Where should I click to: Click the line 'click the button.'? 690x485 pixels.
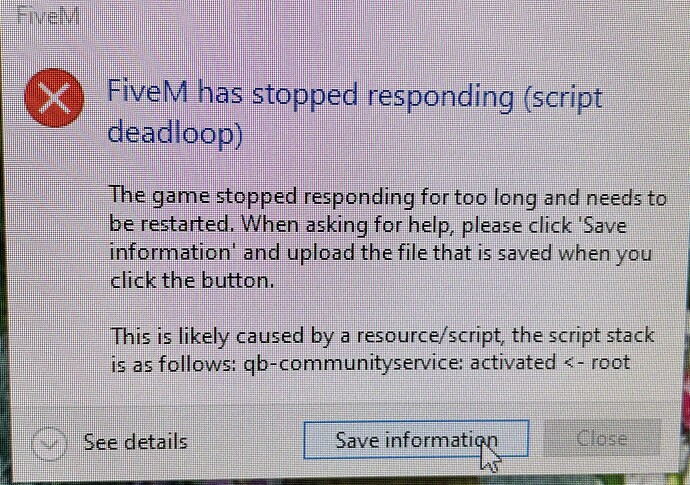pyautogui.click(x=192, y=280)
